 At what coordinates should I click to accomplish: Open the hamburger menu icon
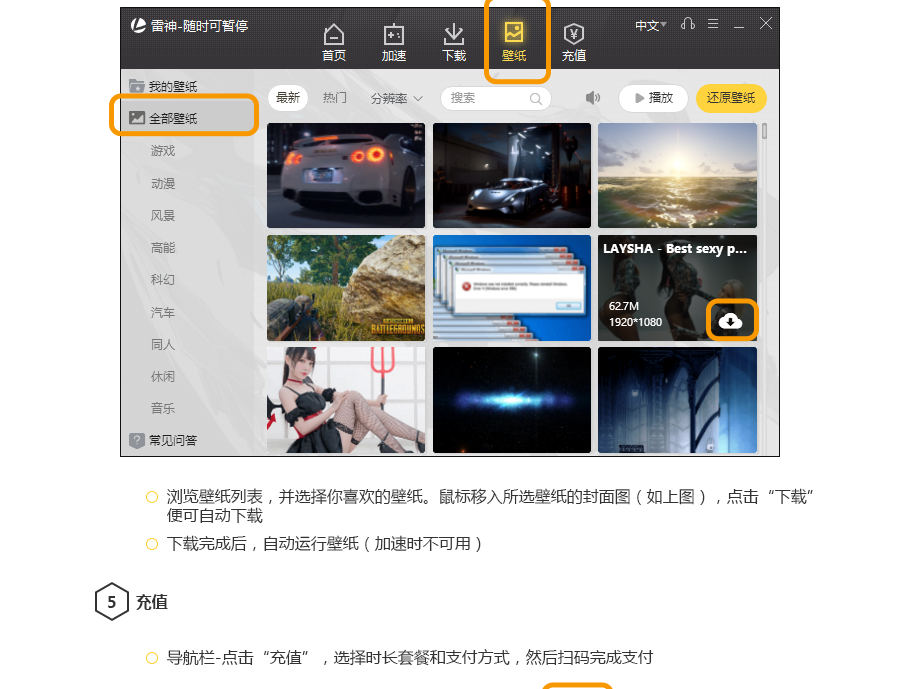click(x=713, y=24)
